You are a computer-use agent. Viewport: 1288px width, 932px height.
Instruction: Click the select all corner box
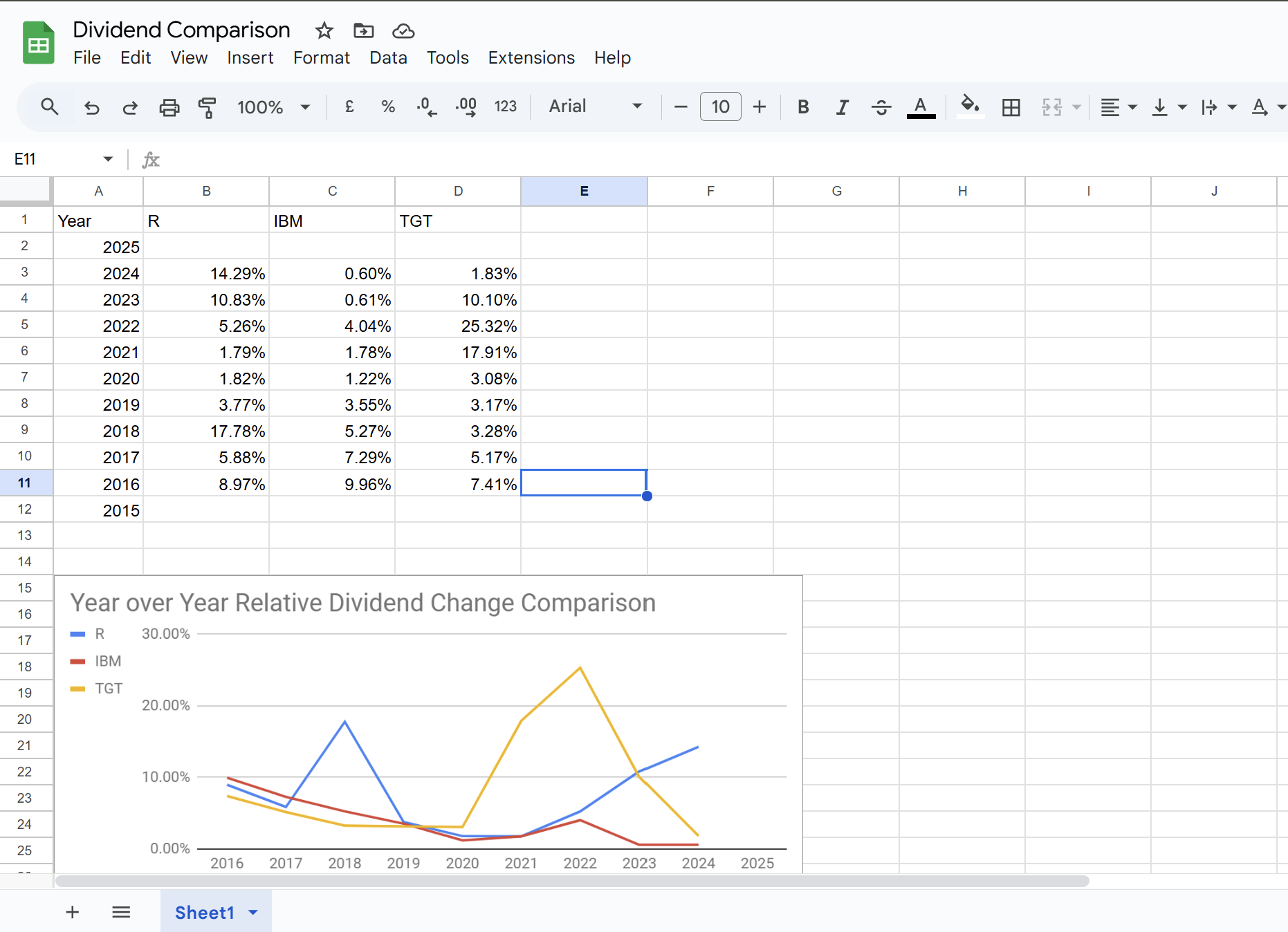coord(26,191)
